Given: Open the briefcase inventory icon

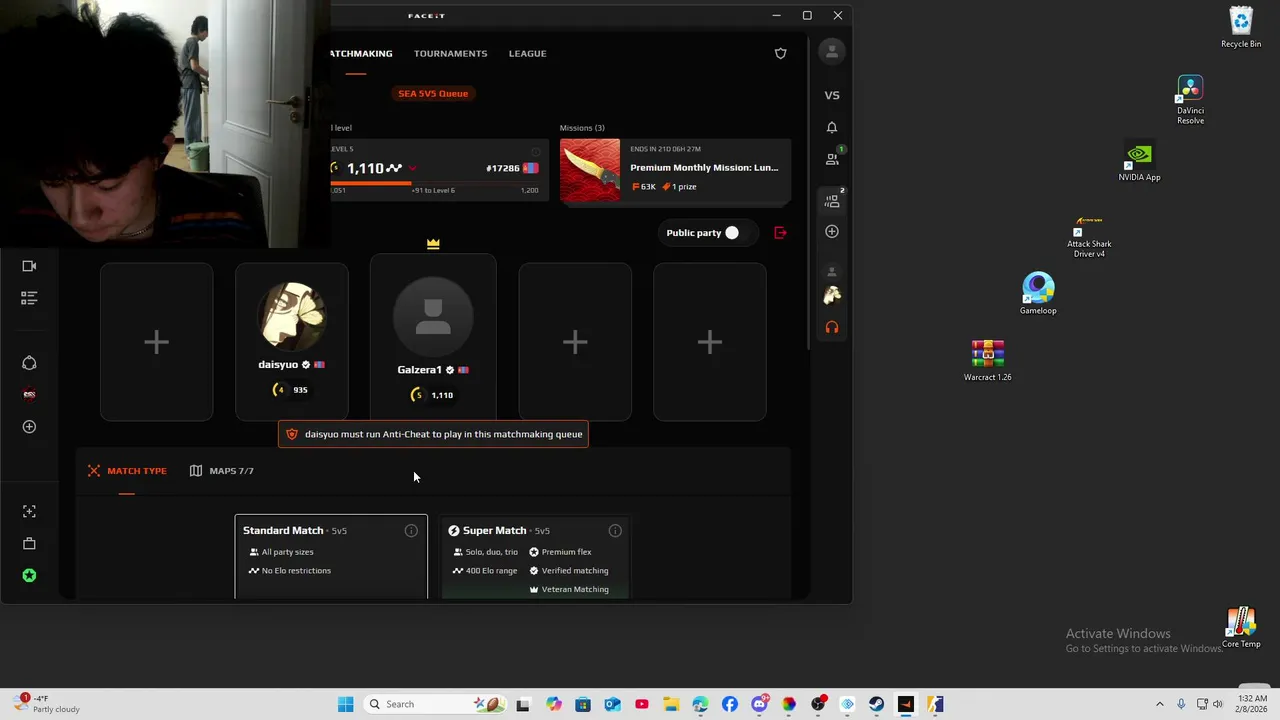Looking at the screenshot, I should 29,543.
